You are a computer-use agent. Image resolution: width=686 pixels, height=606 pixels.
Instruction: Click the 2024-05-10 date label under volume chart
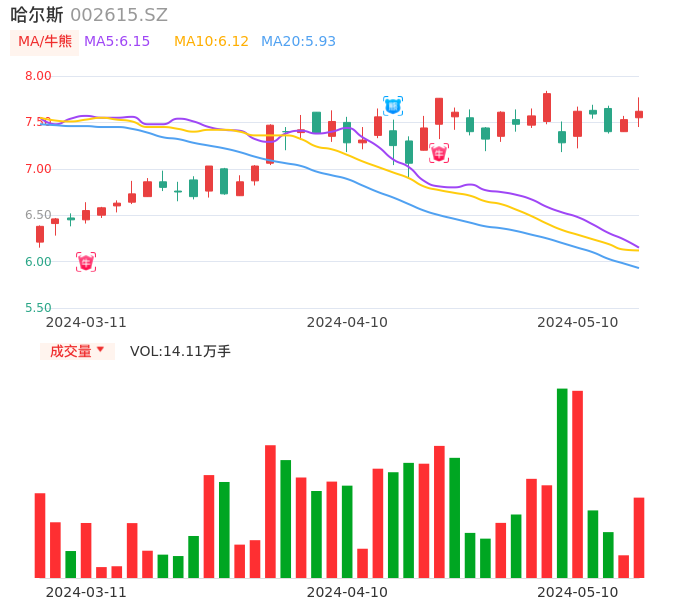(578, 592)
